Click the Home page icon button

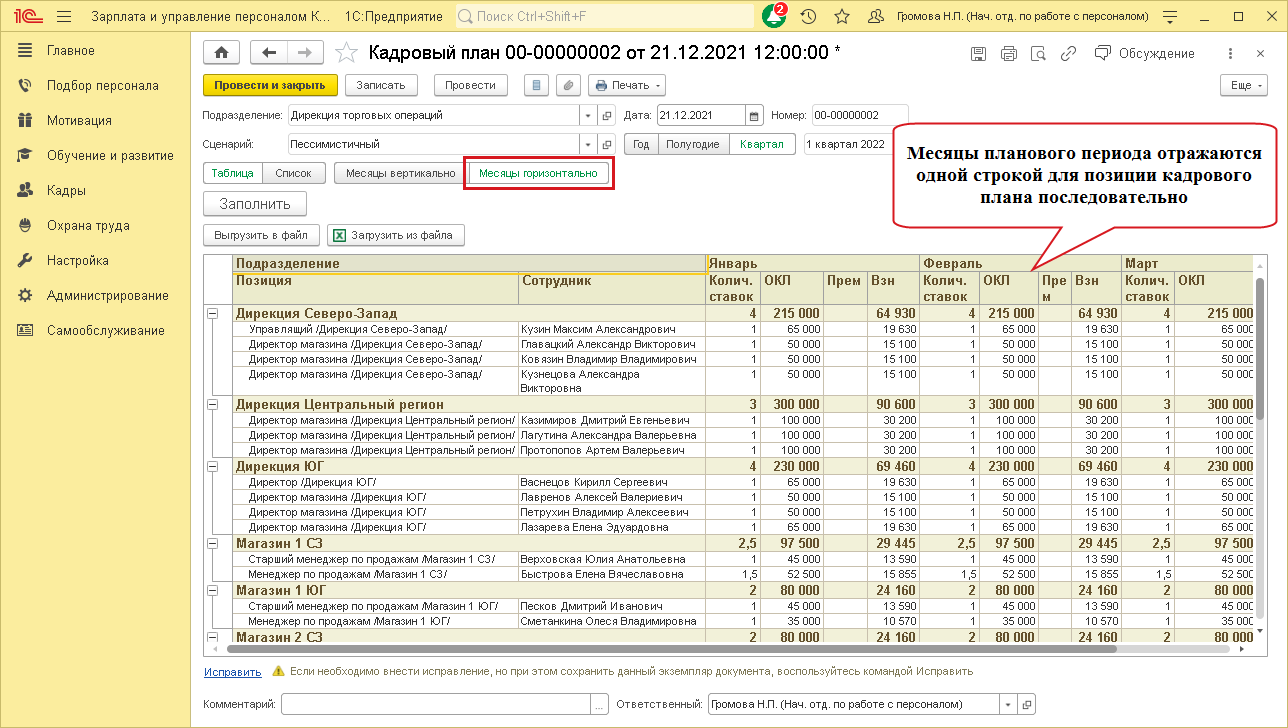coord(221,53)
